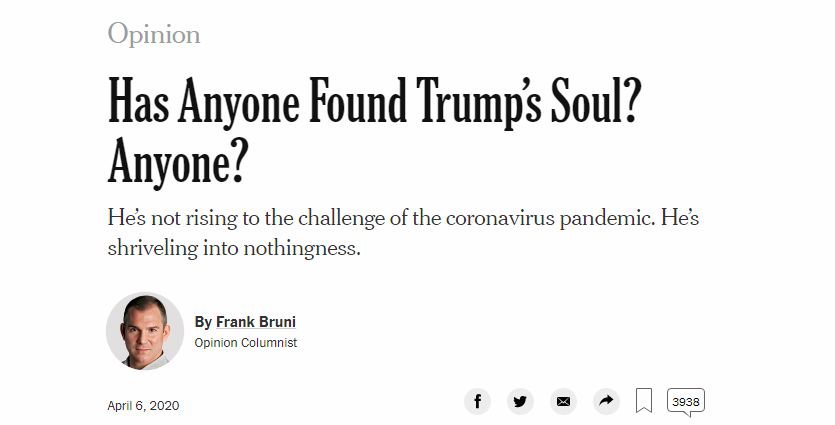This screenshot has height=425, width=835.
Task: Click the summary line starting 'He's not rising'
Action: click(x=403, y=218)
